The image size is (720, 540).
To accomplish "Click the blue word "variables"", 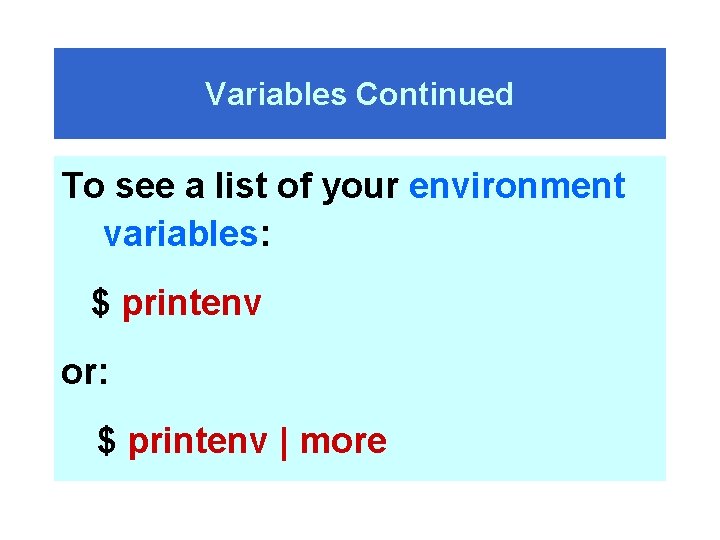I will (180, 234).
